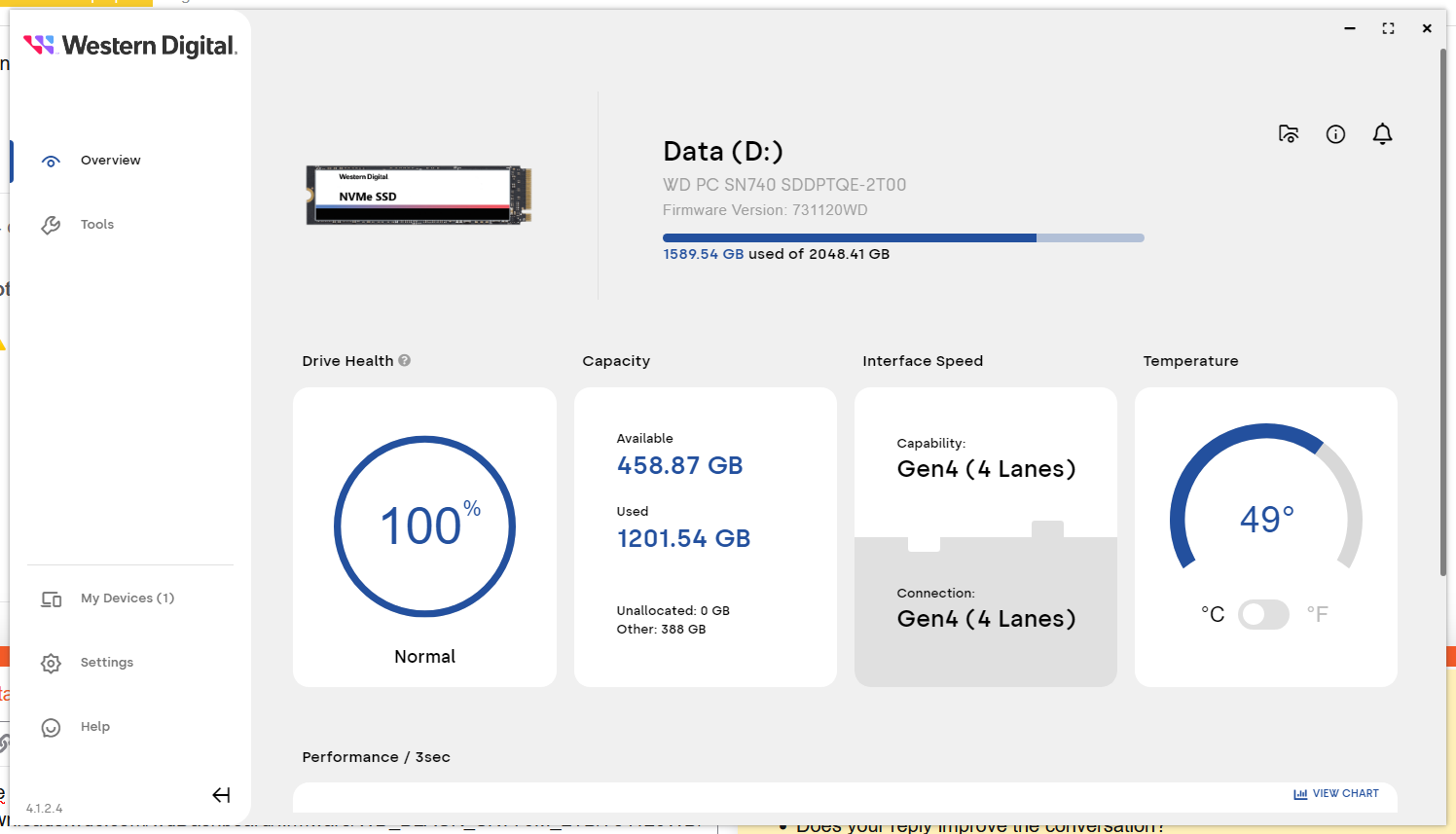Click the Drive Health help question mark

click(405, 360)
